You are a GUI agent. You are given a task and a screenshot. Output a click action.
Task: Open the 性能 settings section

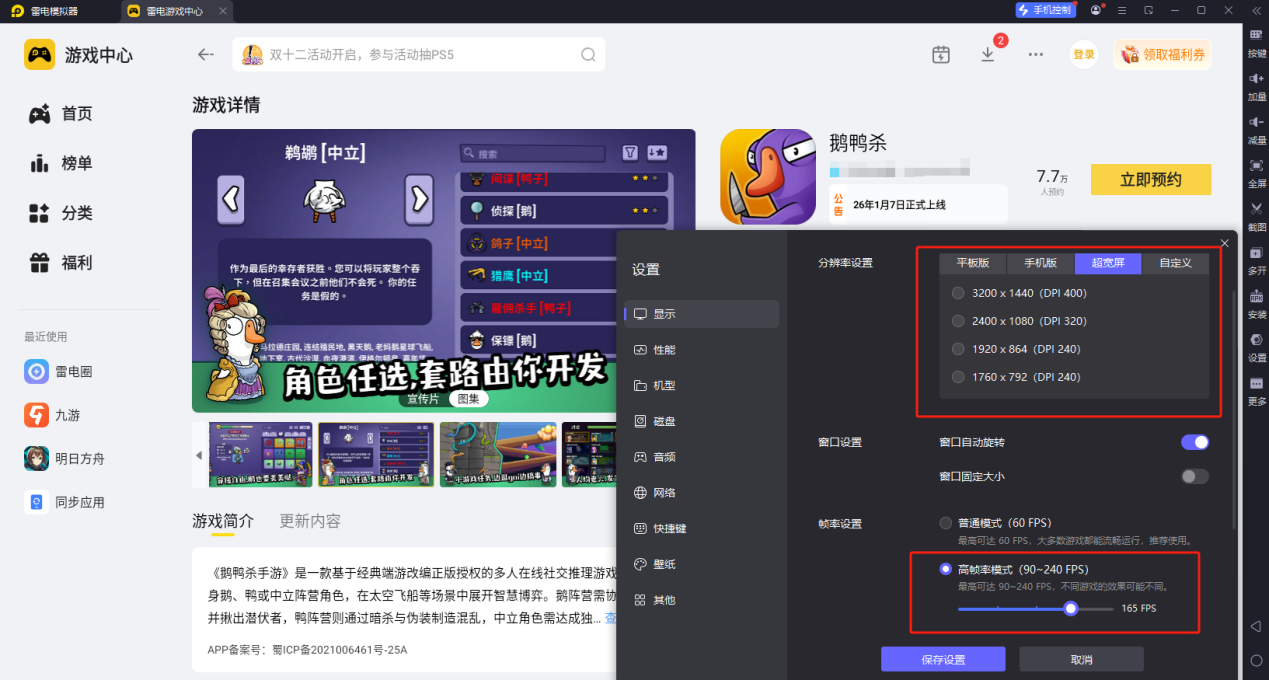point(664,350)
